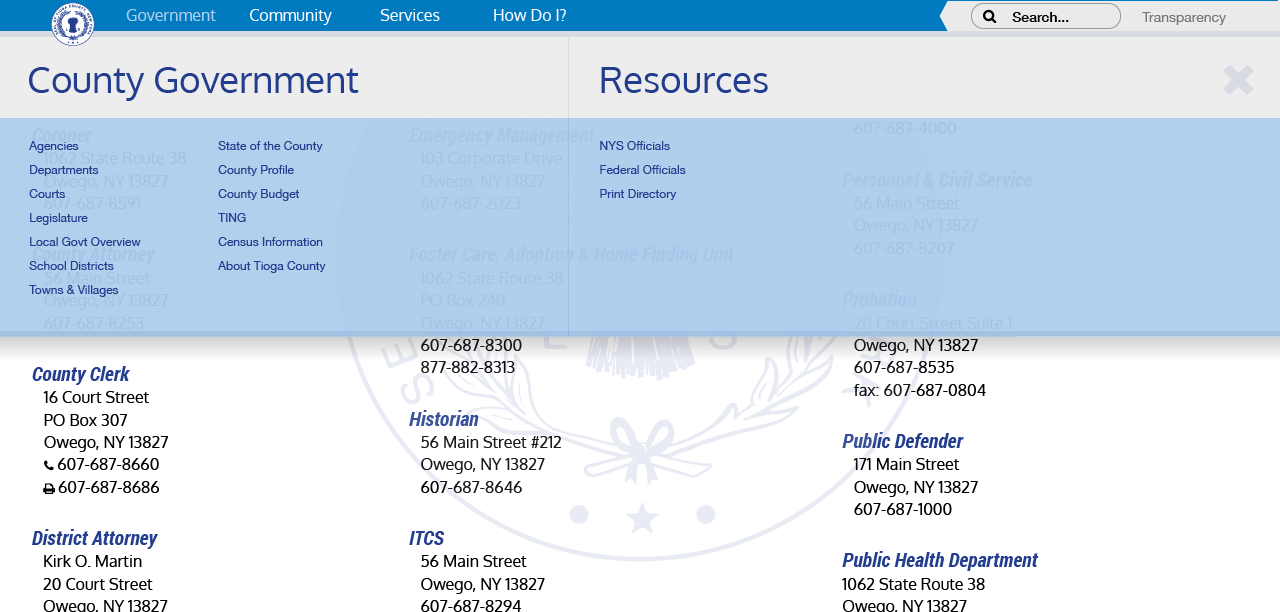Open the NYS Officials link
This screenshot has width=1280, height=612.
635,146
